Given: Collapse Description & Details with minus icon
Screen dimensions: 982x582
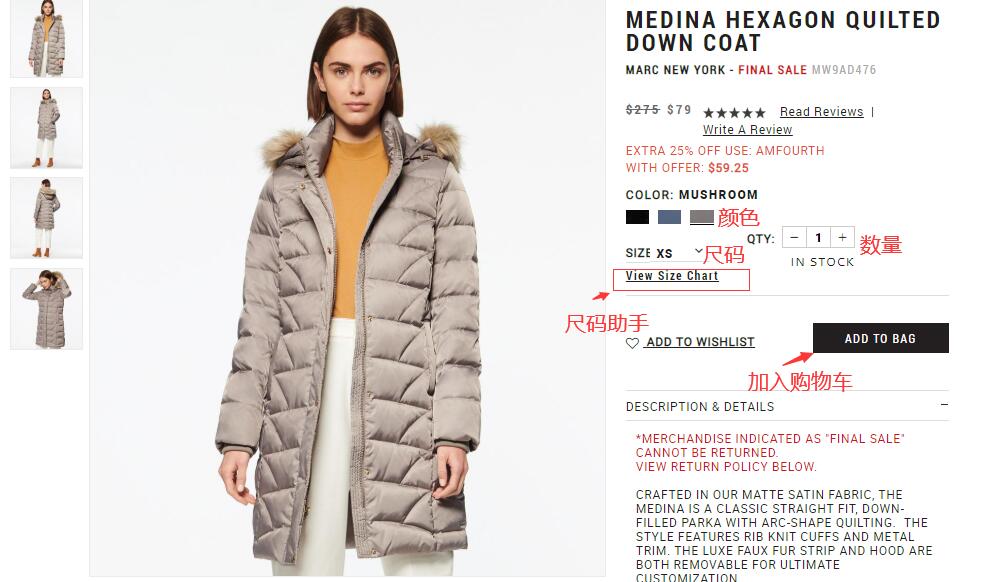Looking at the screenshot, I should 944,405.
